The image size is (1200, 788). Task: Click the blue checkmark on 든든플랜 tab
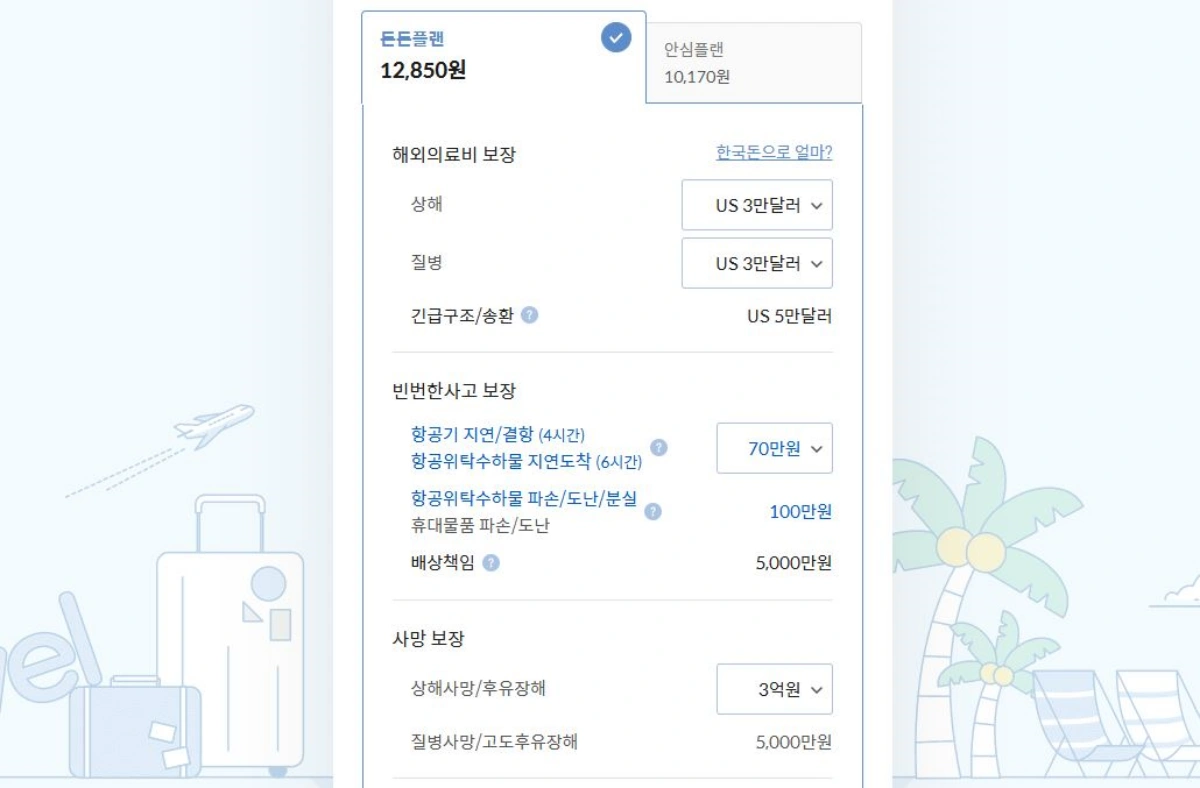(616, 38)
